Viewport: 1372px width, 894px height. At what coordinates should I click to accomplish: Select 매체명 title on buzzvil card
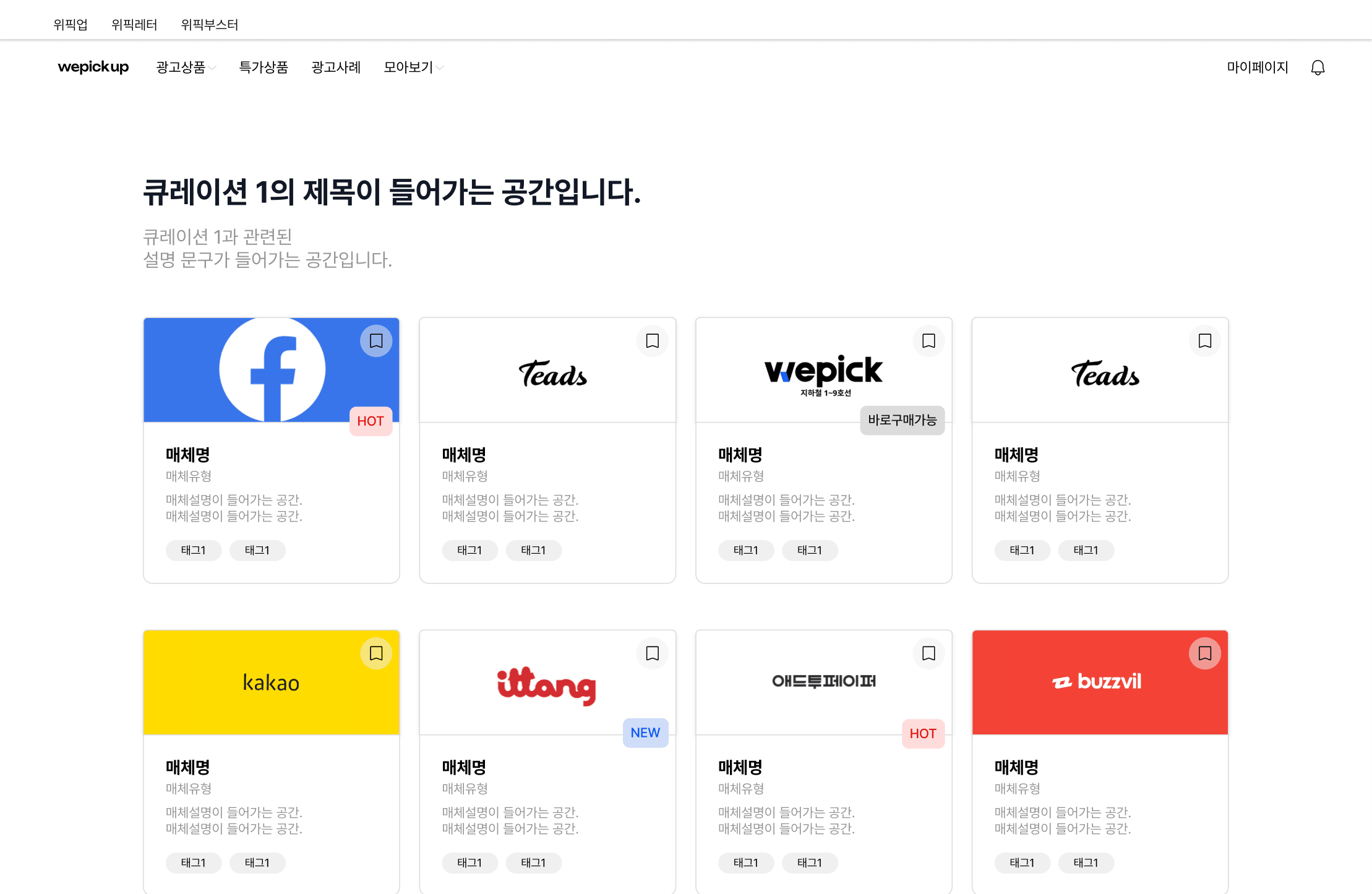pyautogui.click(x=1017, y=767)
